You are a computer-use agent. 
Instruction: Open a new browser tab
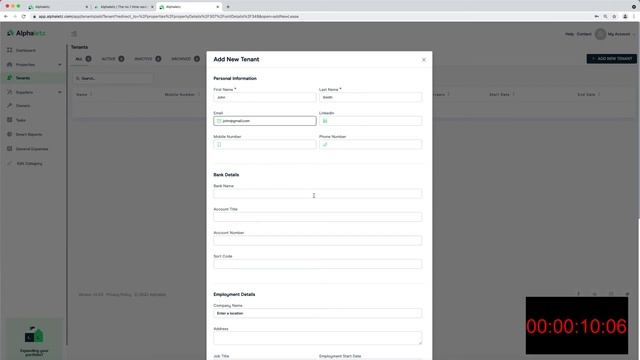tap(228, 7)
